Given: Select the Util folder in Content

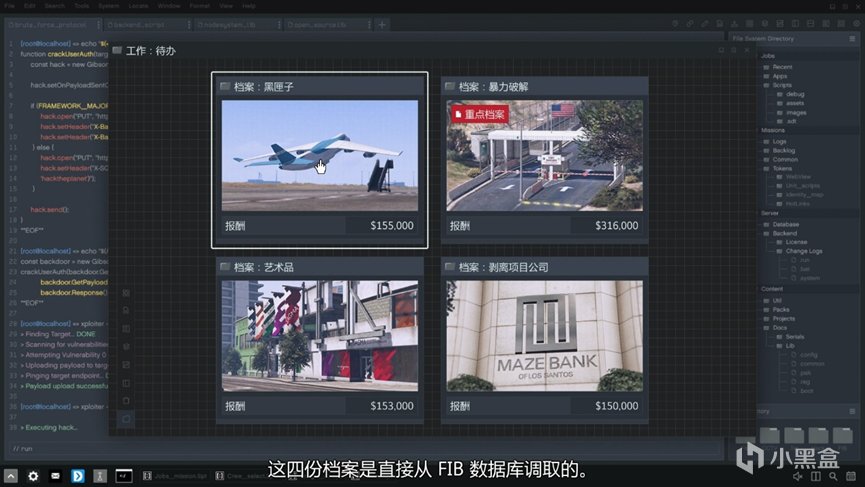Looking at the screenshot, I should click(773, 301).
